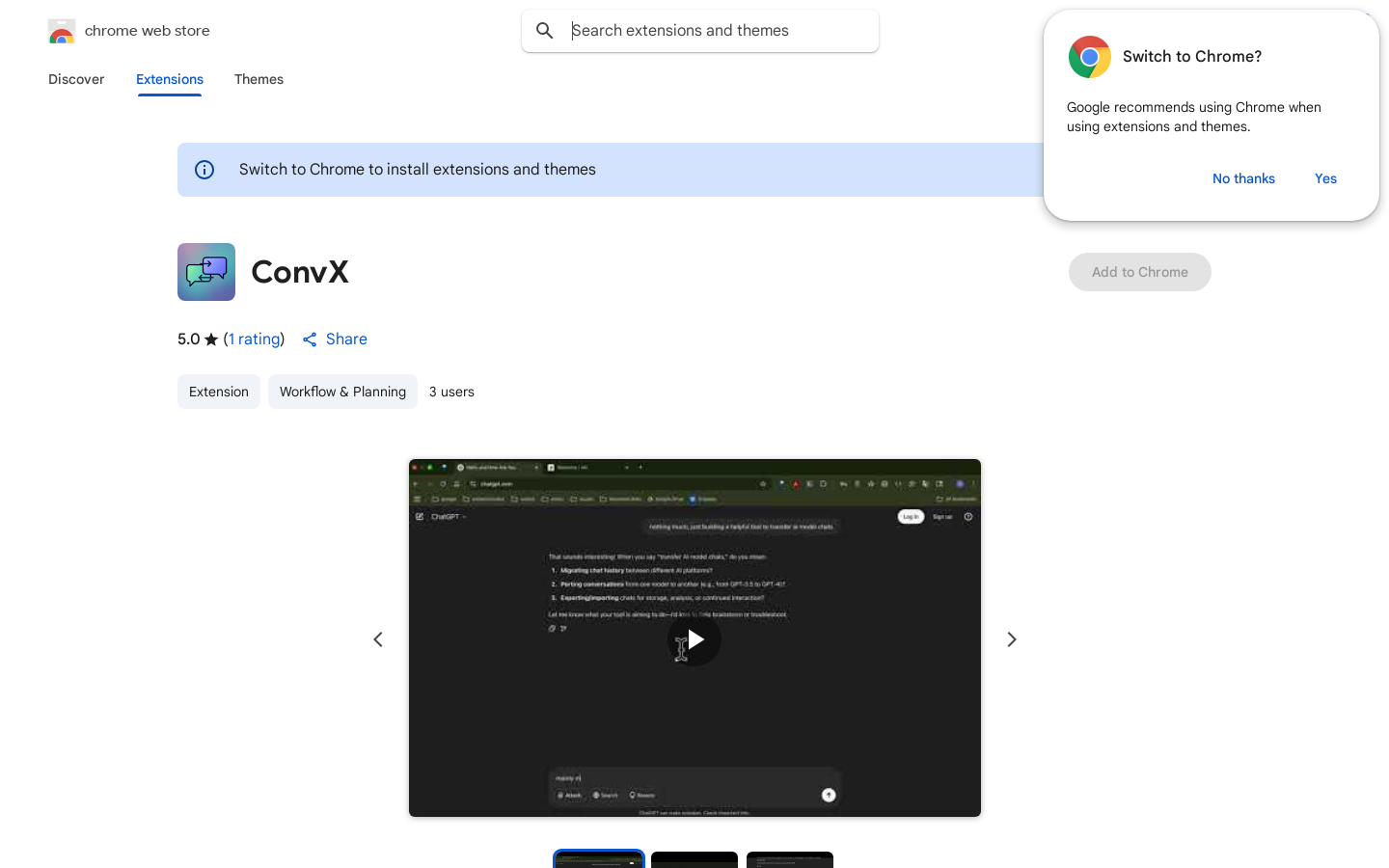
Task: Play the ConvX preview video
Action: tap(694, 639)
